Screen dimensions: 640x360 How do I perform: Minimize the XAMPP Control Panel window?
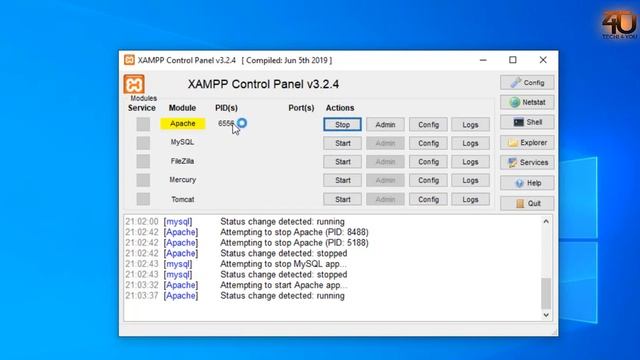(483, 60)
